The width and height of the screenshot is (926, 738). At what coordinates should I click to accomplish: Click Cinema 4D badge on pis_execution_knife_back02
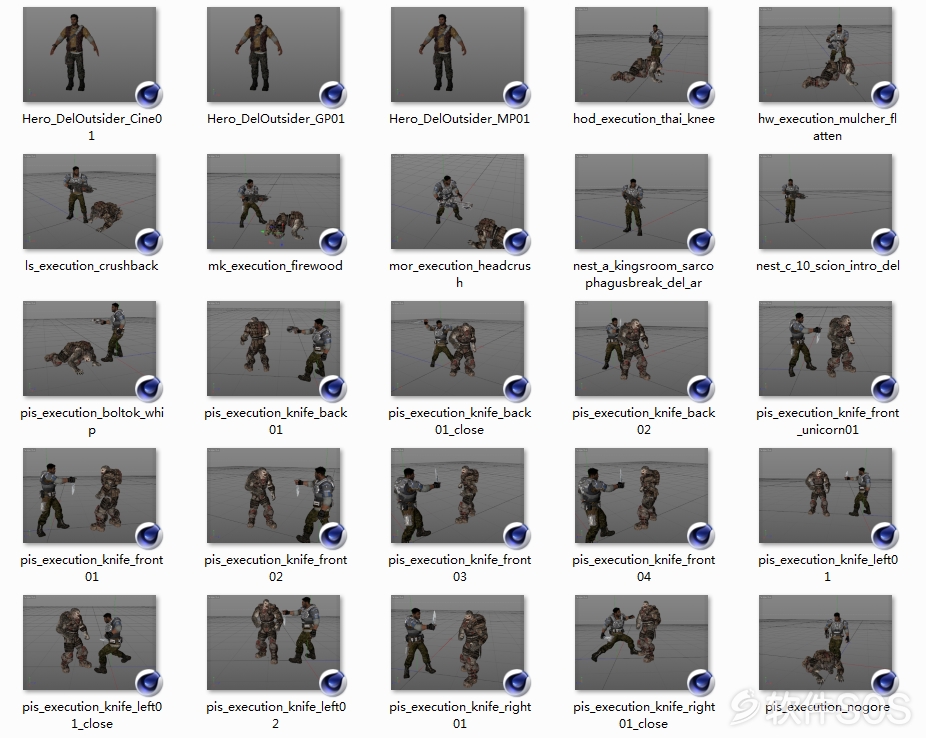[x=701, y=389]
